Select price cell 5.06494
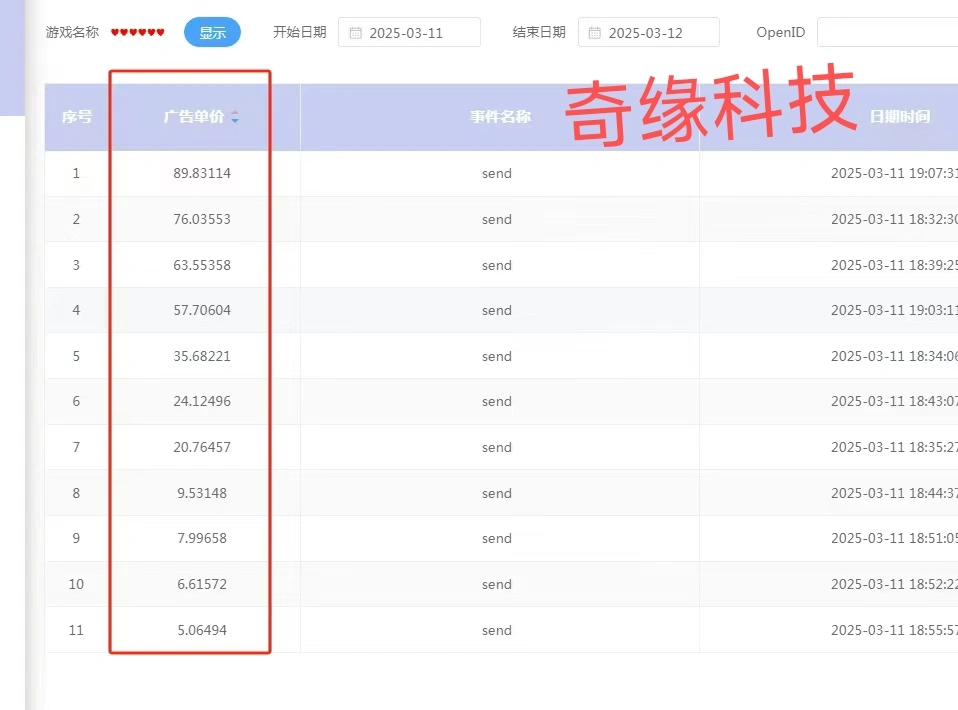This screenshot has width=958, height=710. pos(202,630)
